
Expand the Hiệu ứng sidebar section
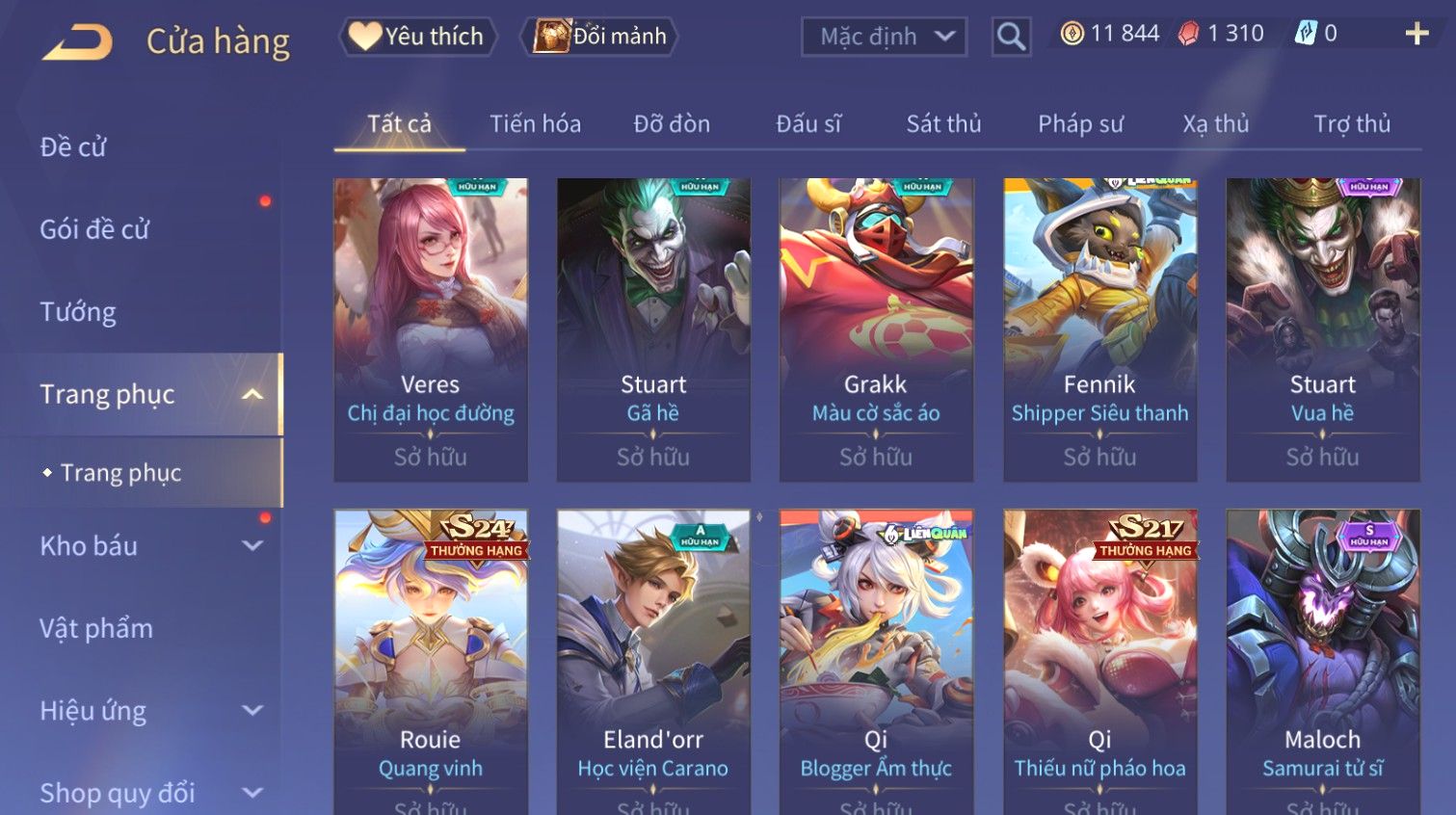(252, 711)
